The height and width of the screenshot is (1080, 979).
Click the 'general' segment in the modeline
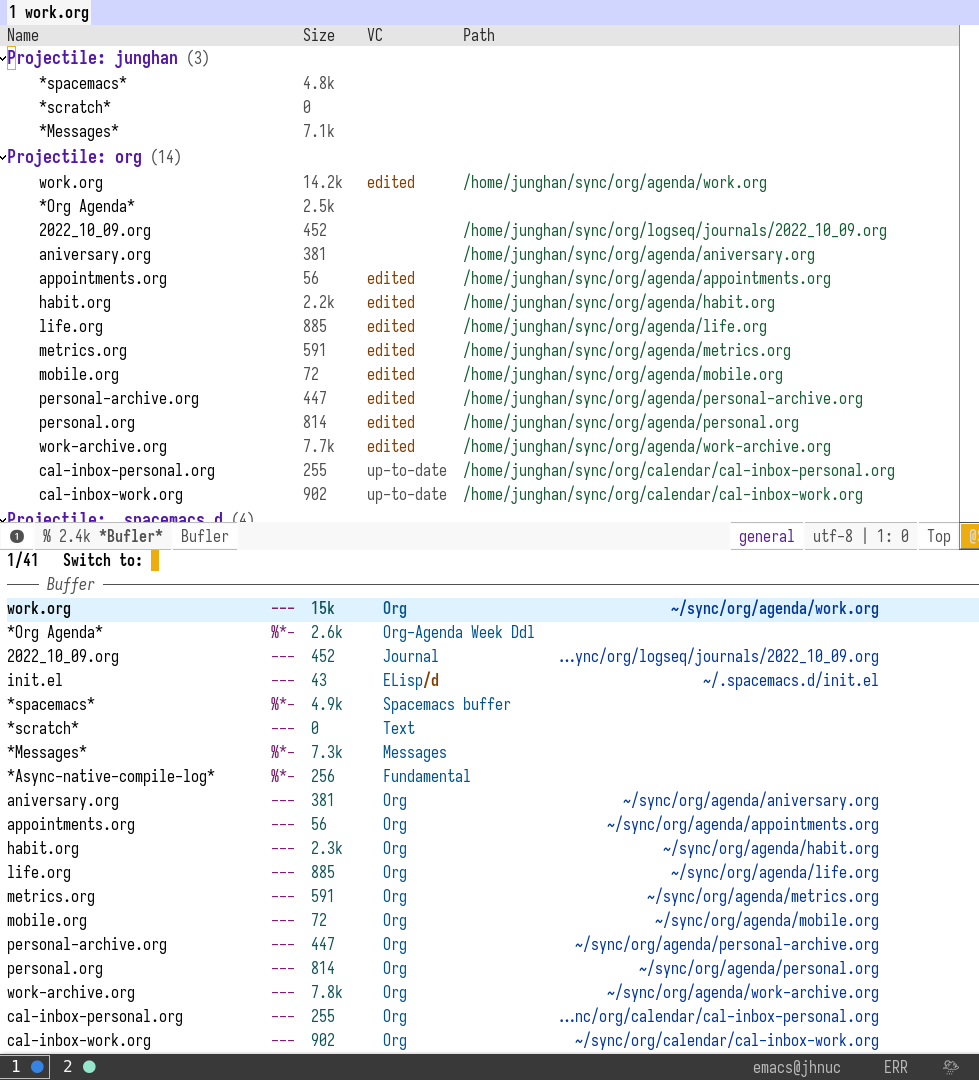point(766,536)
